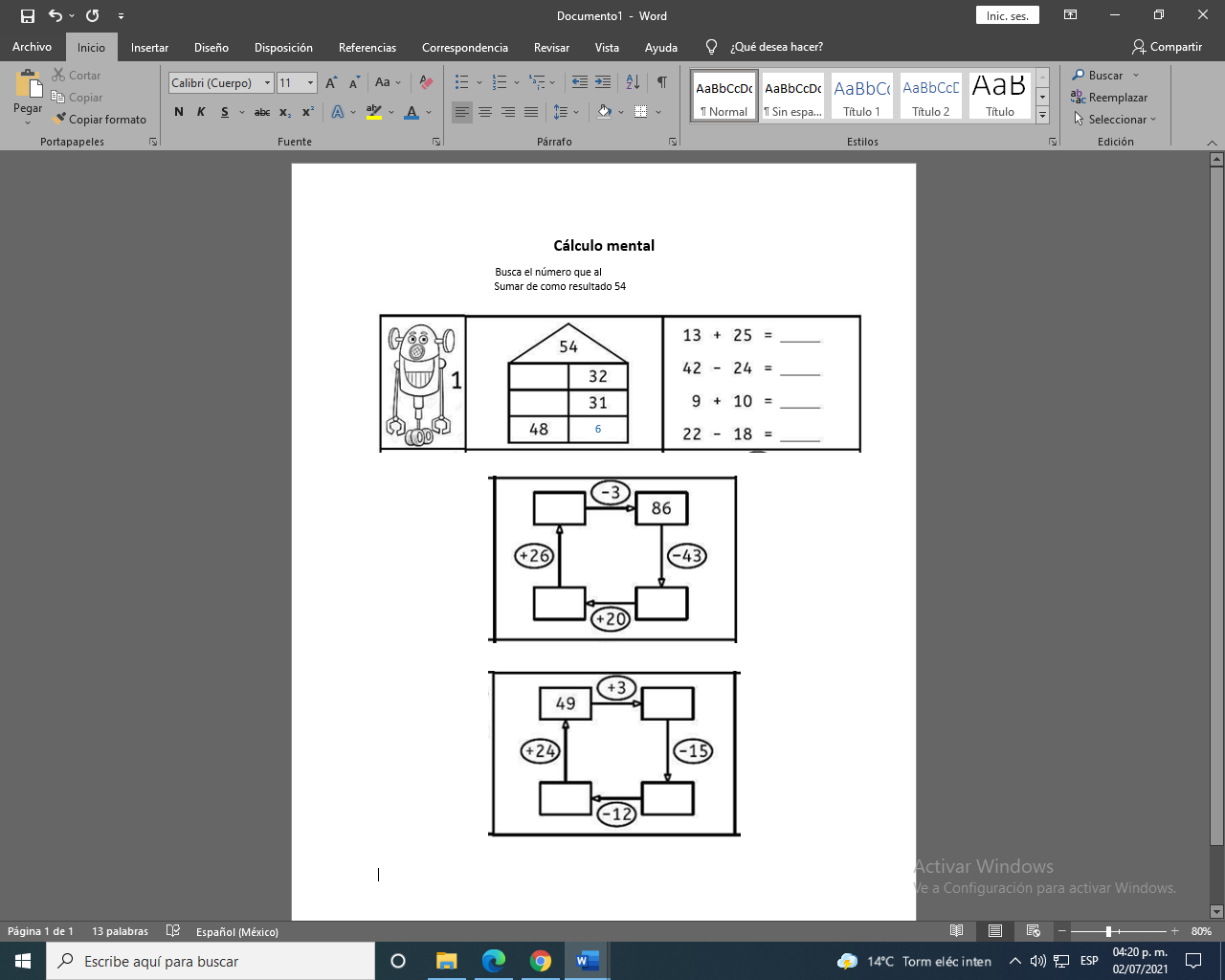The image size is (1225, 980).
Task: Click the Sort A-Z icon
Action: tap(633, 82)
